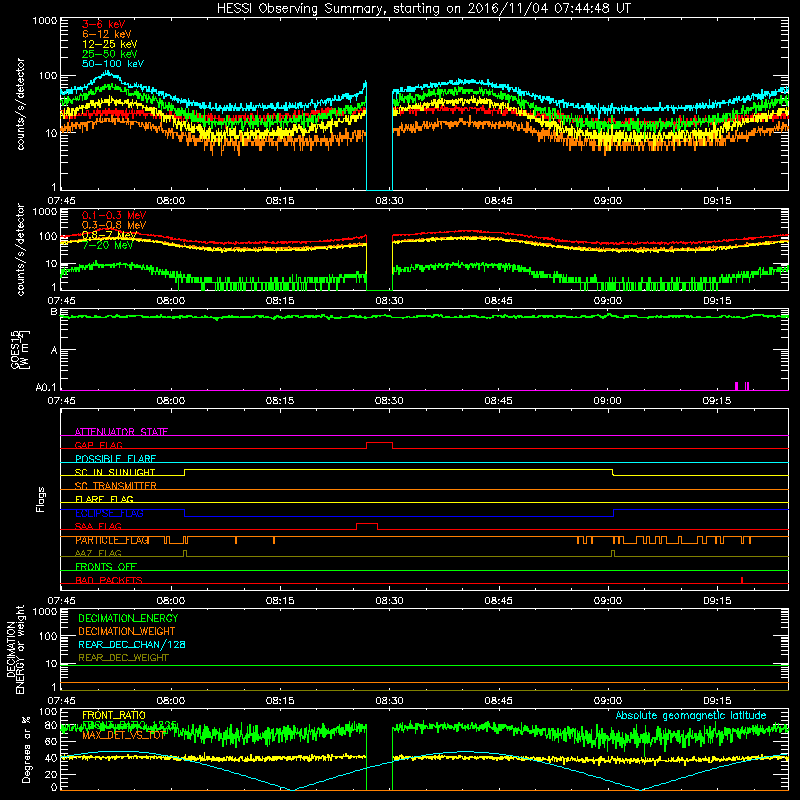800x800 pixels.
Task: Select the 6-12 keV legend label
Action: [x=107, y=34]
